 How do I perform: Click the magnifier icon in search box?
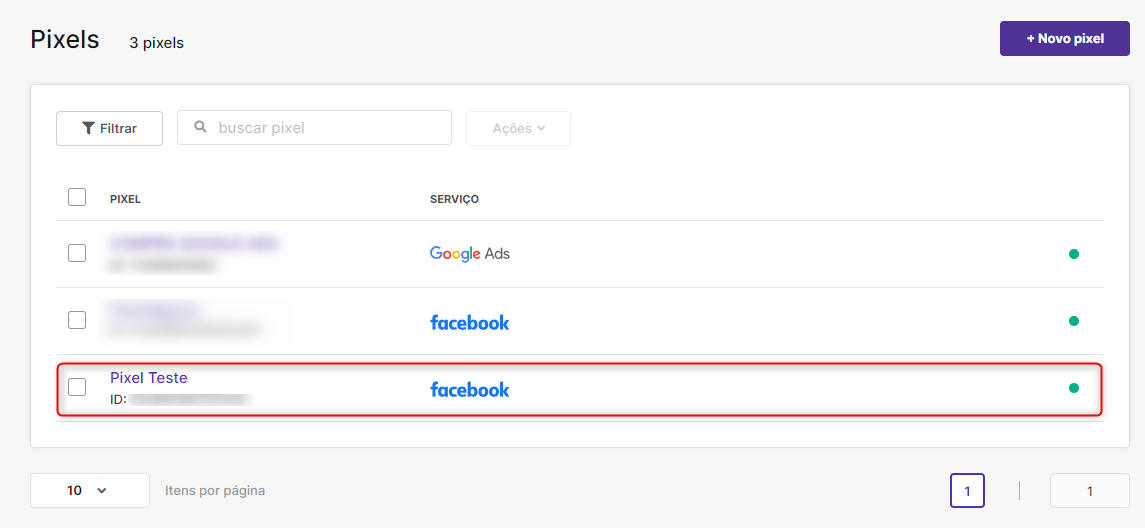tap(200, 127)
